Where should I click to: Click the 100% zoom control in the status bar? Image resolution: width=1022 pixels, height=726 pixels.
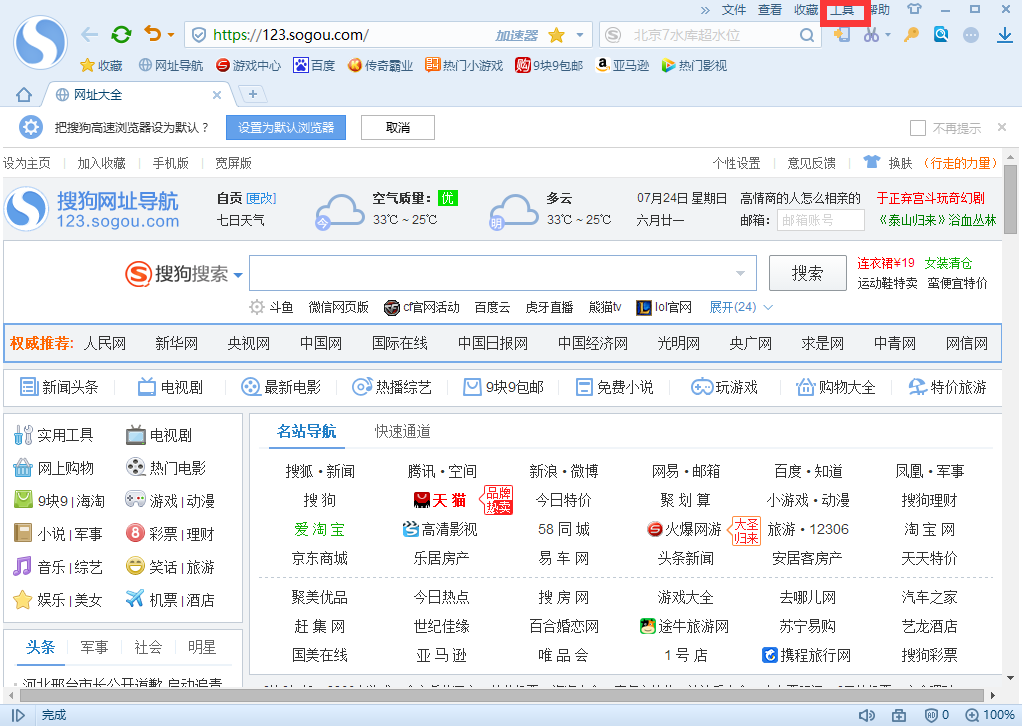989,715
